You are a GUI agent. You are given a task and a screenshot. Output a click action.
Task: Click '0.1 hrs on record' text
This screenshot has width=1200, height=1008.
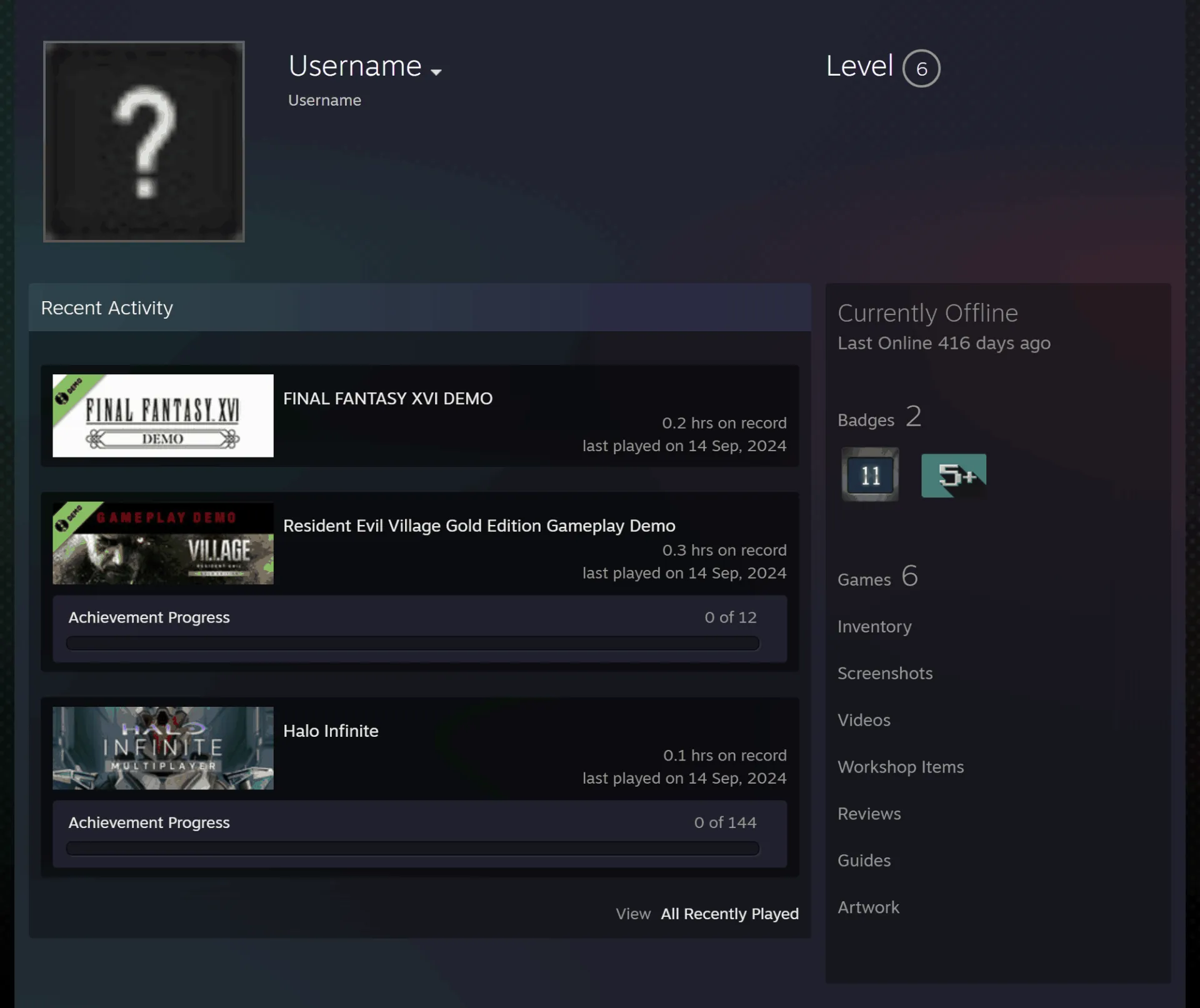point(724,756)
